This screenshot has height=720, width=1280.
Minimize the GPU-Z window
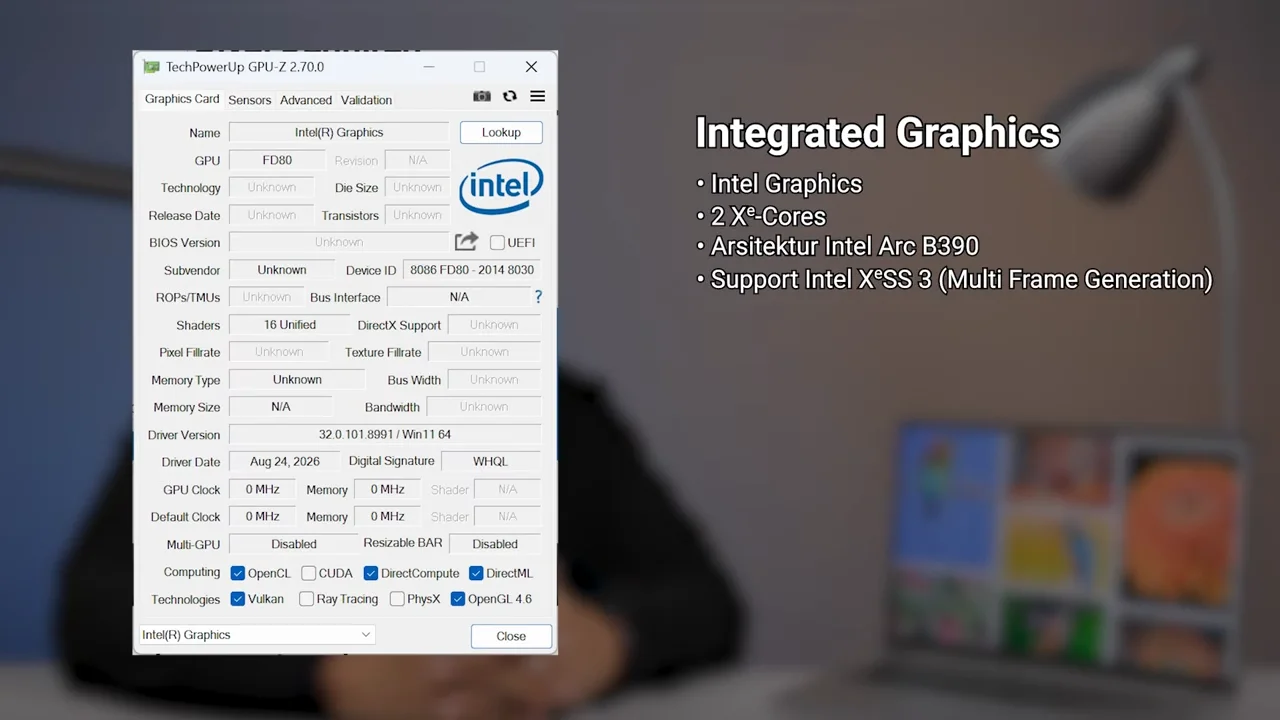(429, 67)
